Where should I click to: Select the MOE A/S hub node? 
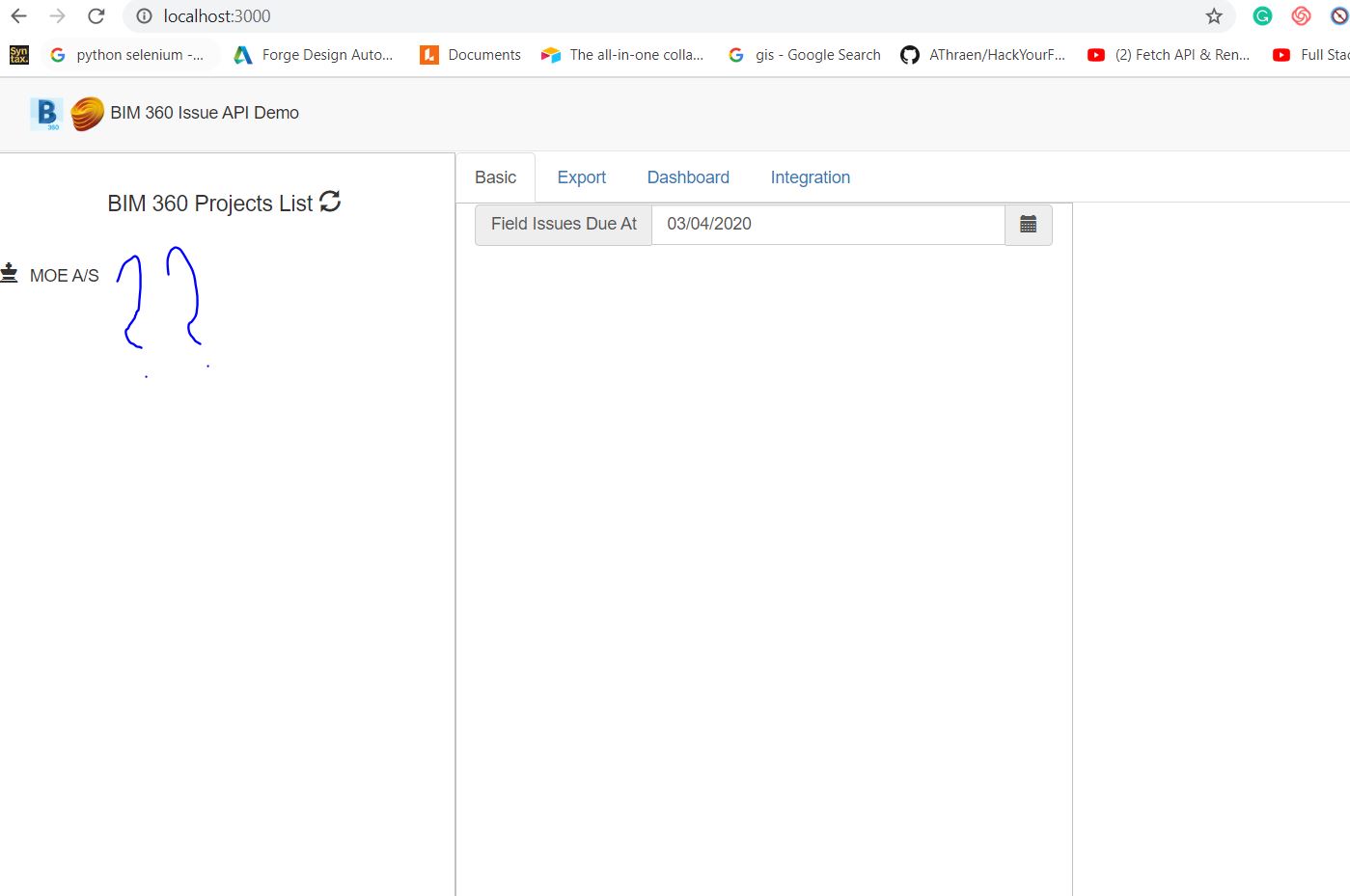pyautogui.click(x=65, y=276)
